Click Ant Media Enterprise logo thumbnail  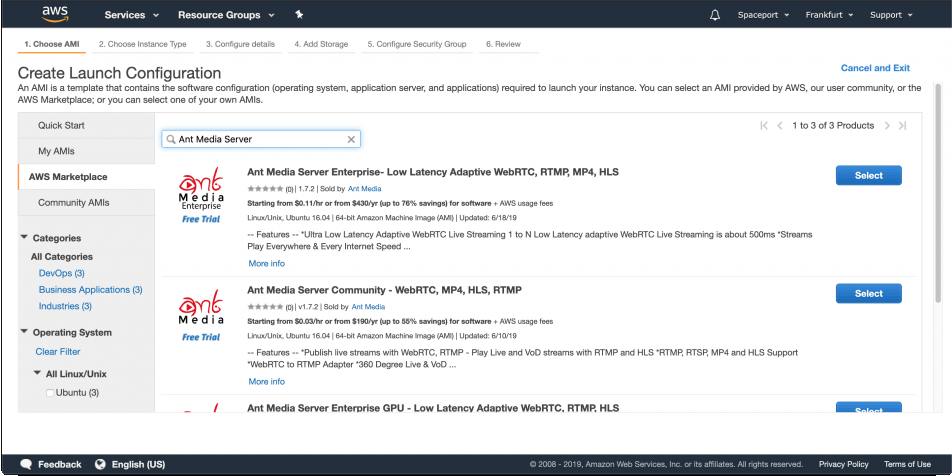click(x=201, y=196)
